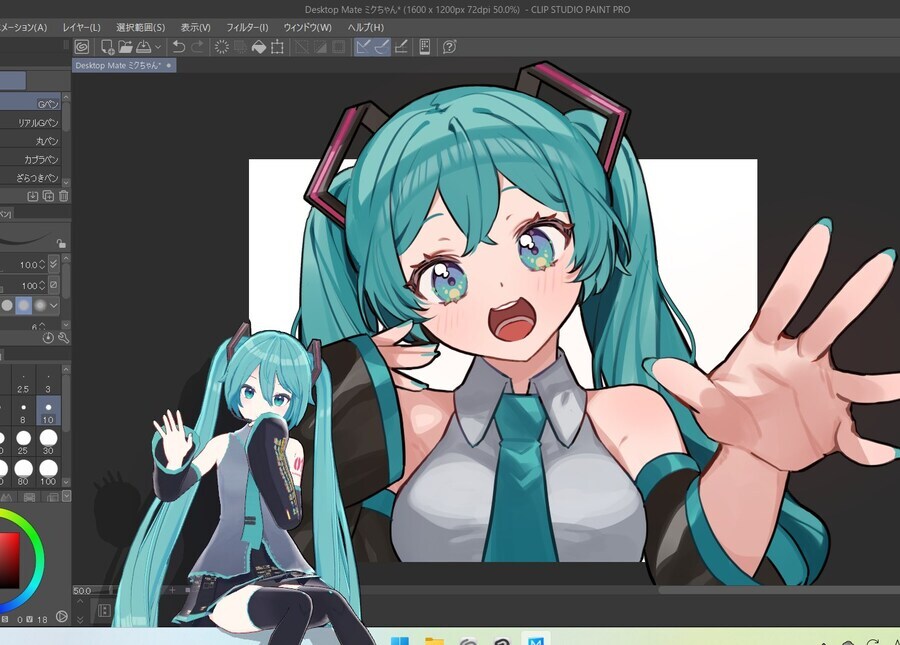Open the opacity dynamics button

[x=53, y=285]
